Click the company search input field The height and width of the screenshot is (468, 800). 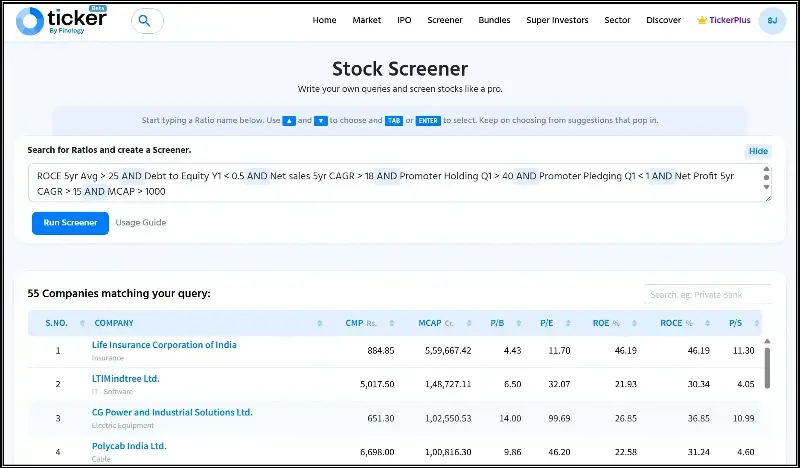708,294
